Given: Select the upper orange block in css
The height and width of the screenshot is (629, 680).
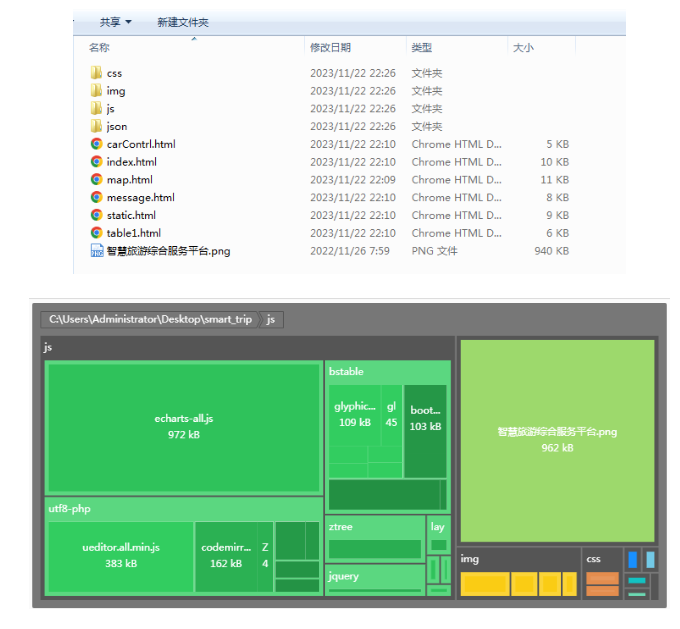Looking at the screenshot, I should coord(602,578).
